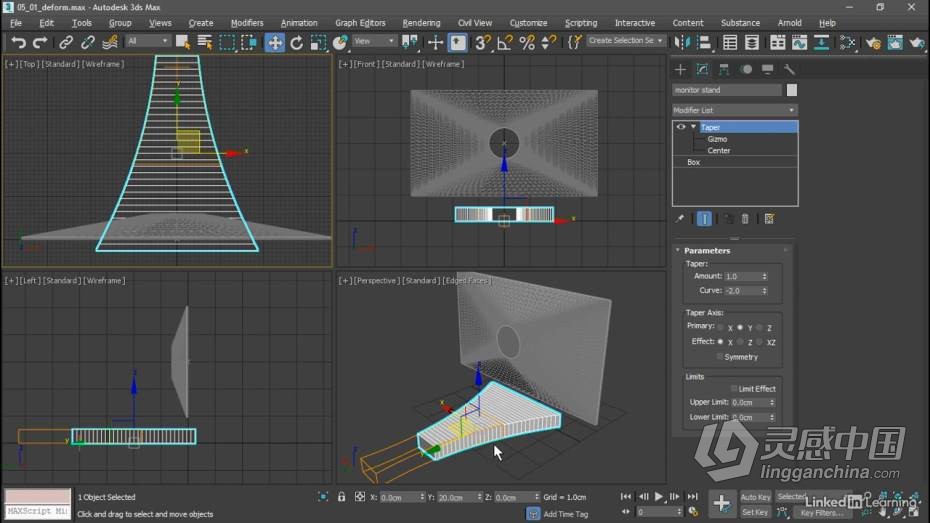
Task: Set Primary taper axis to Y
Action: point(740,327)
